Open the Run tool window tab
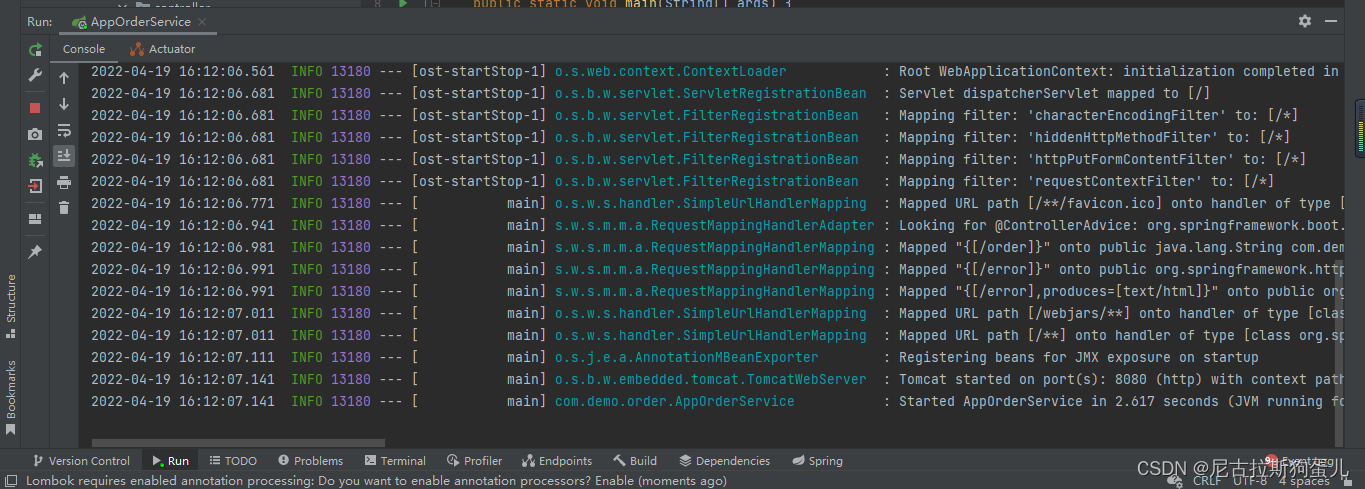 tap(171, 461)
